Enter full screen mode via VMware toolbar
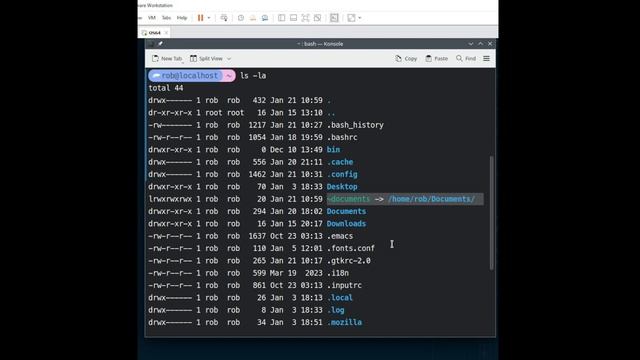This screenshot has width=640, height=360. [305, 18]
